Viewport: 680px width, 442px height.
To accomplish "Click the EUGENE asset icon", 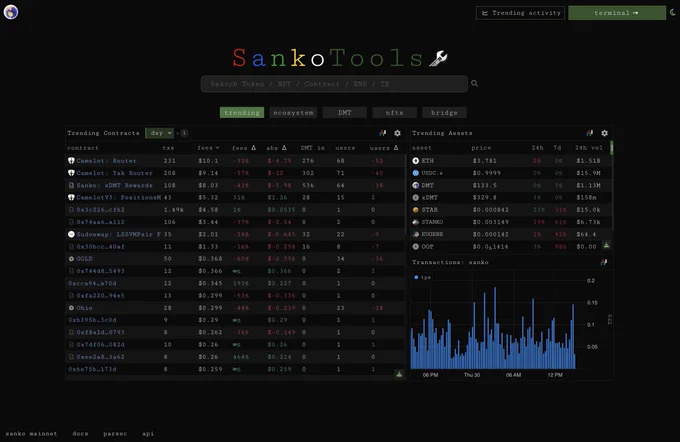I will [415, 234].
